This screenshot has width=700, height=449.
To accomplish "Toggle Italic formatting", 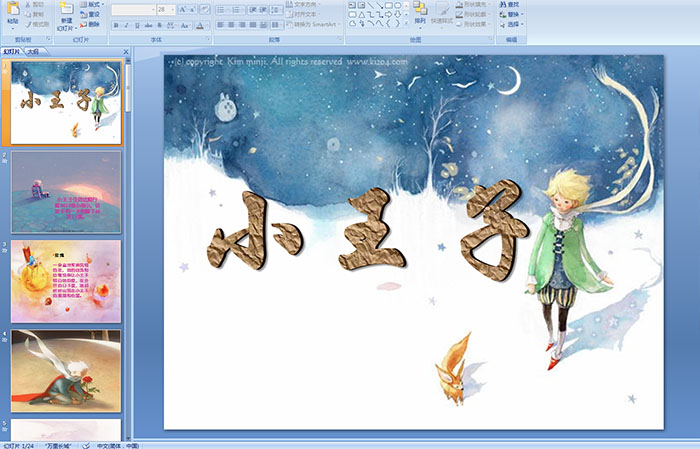I will (126, 25).
